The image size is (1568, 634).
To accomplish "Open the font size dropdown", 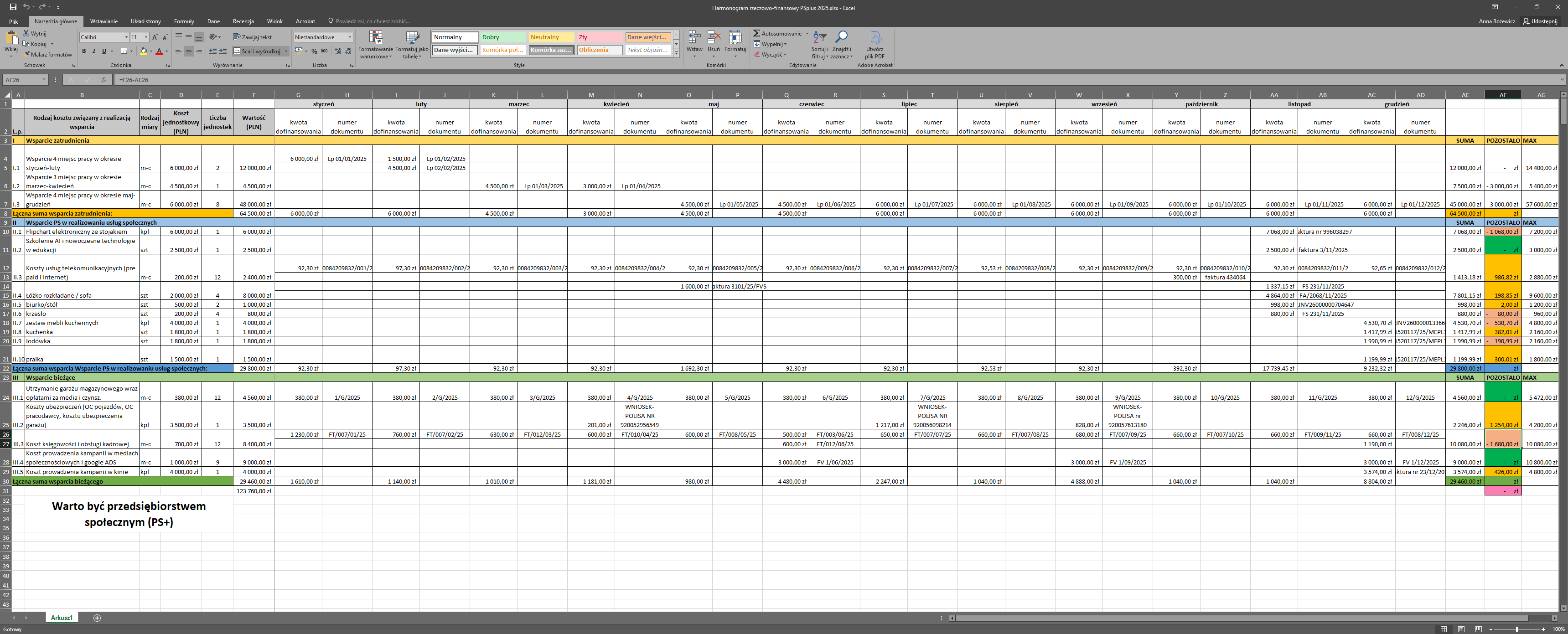I will click(x=146, y=37).
